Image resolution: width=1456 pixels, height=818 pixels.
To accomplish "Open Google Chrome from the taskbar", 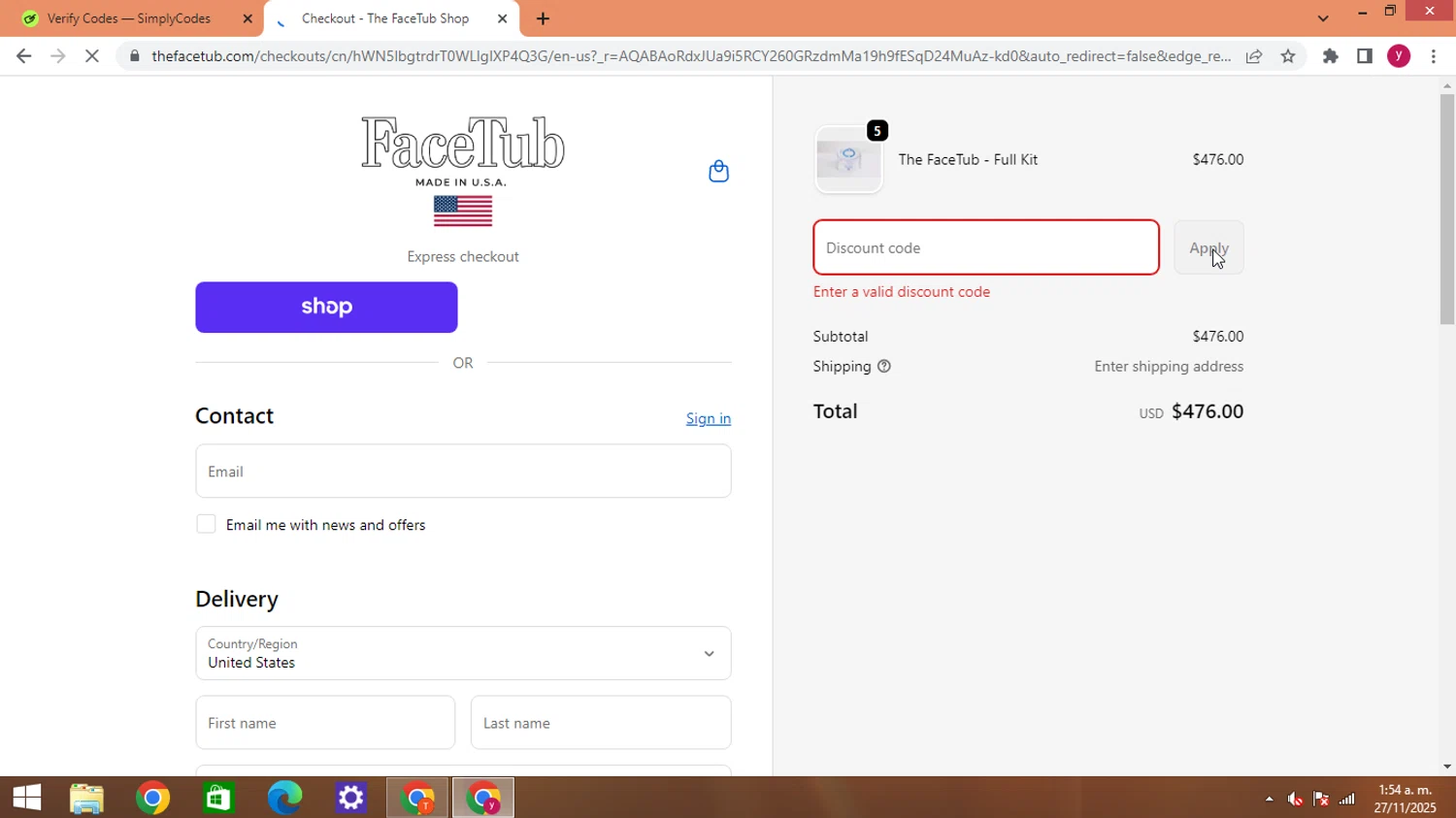I will pos(153,798).
